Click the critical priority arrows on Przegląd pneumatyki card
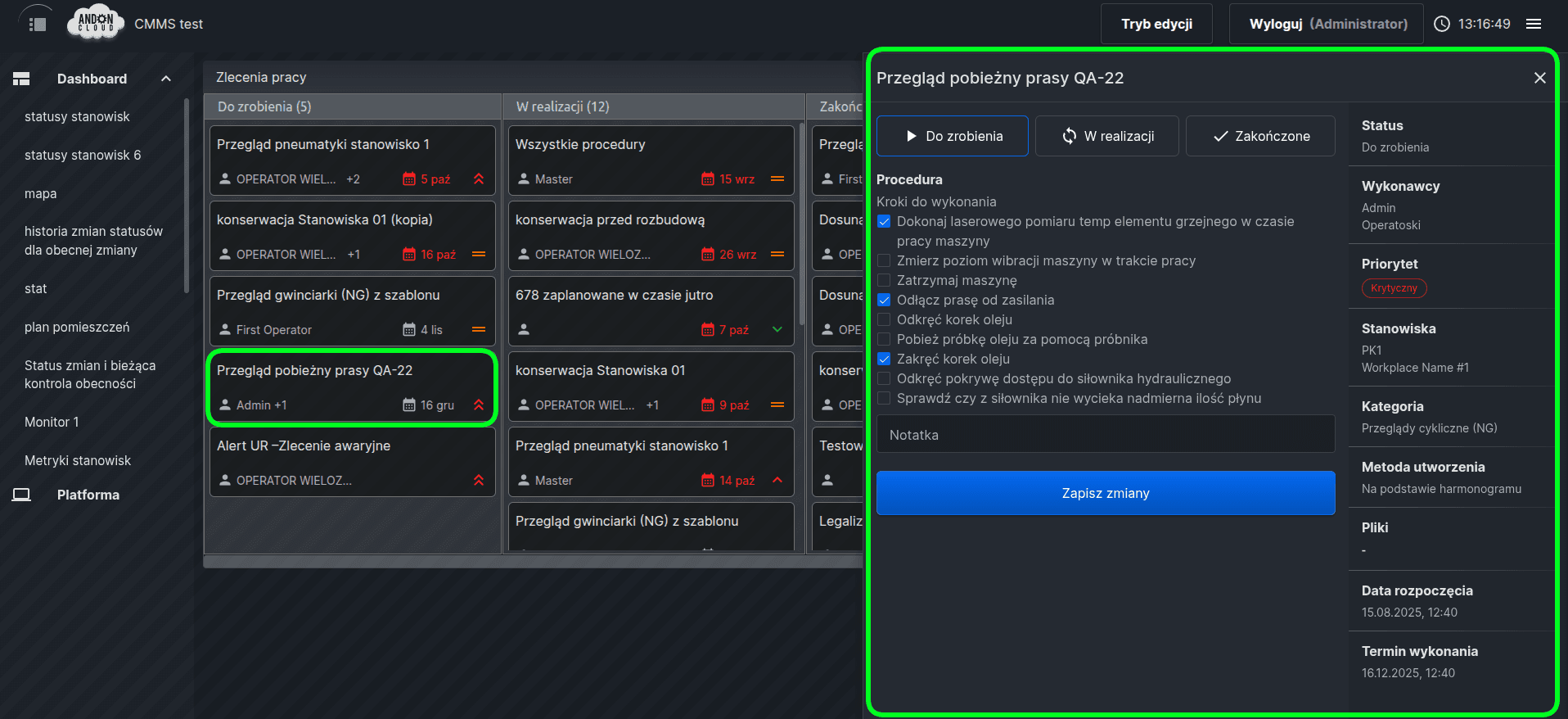 click(479, 179)
